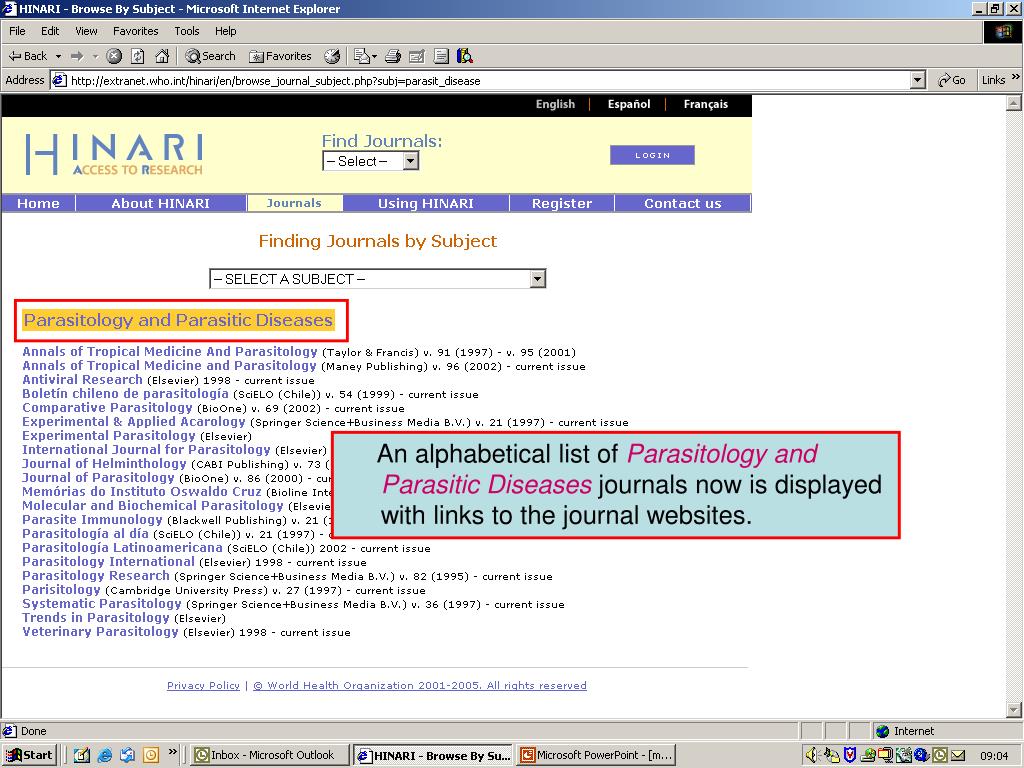Print the page with the printer icon
Screen dimensions: 1024x768
(392, 56)
